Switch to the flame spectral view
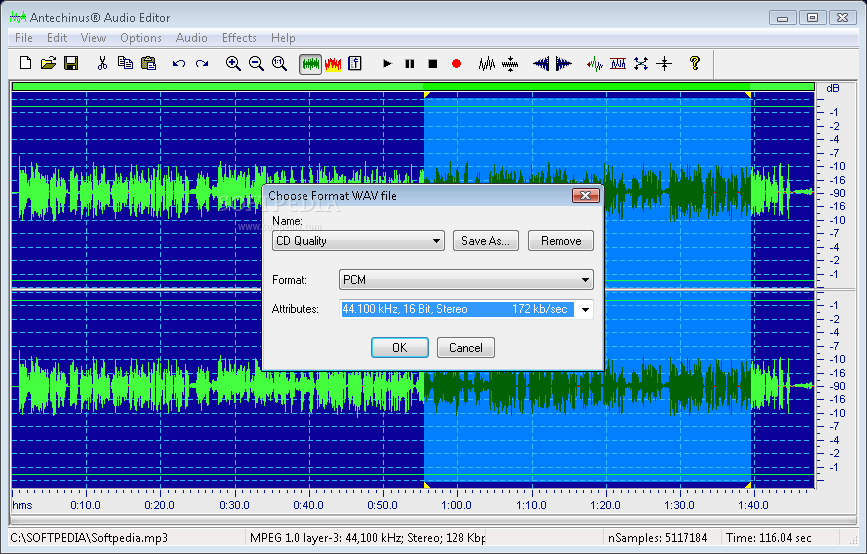The image size is (867, 554). click(x=333, y=64)
